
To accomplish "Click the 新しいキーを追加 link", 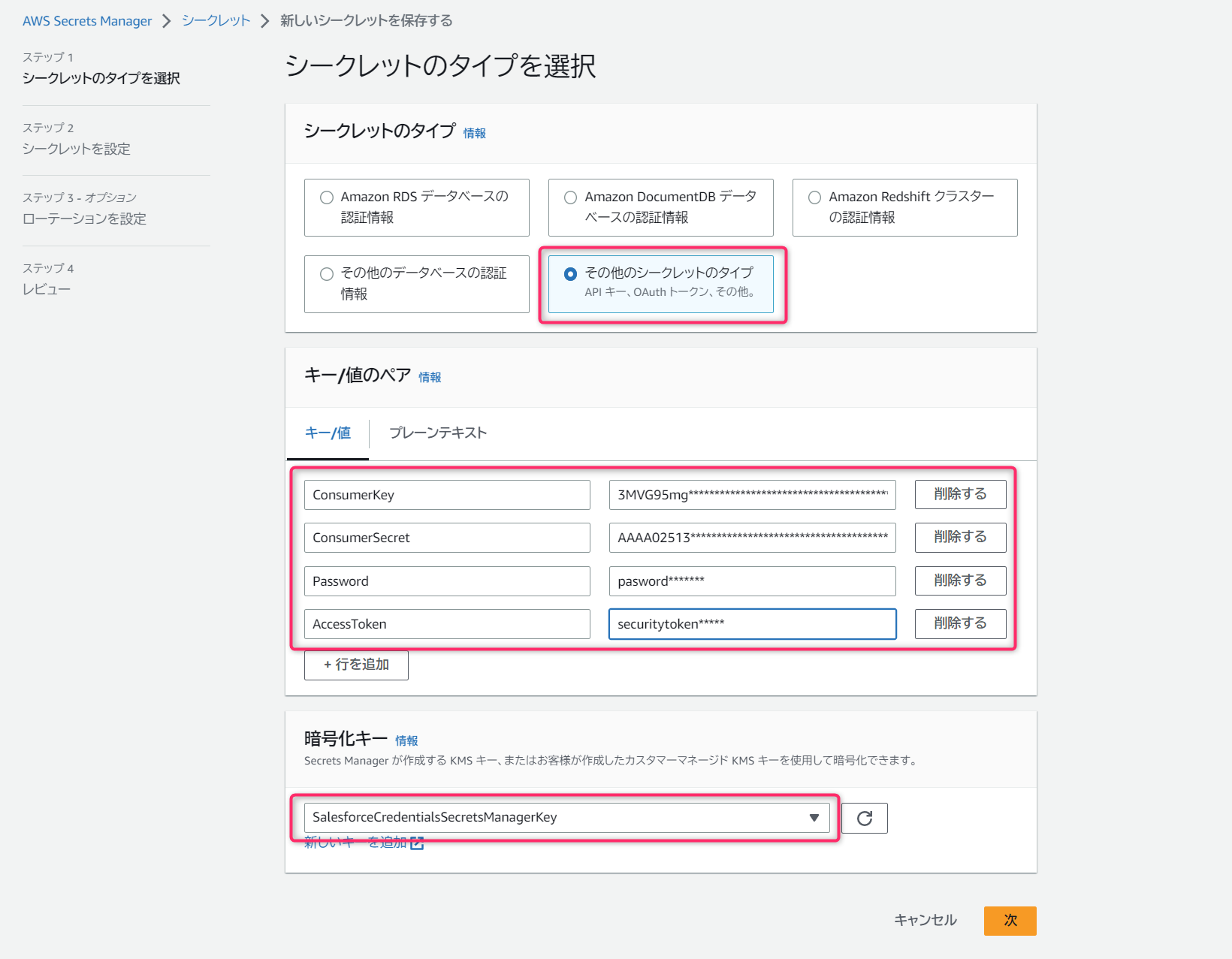I will (356, 843).
